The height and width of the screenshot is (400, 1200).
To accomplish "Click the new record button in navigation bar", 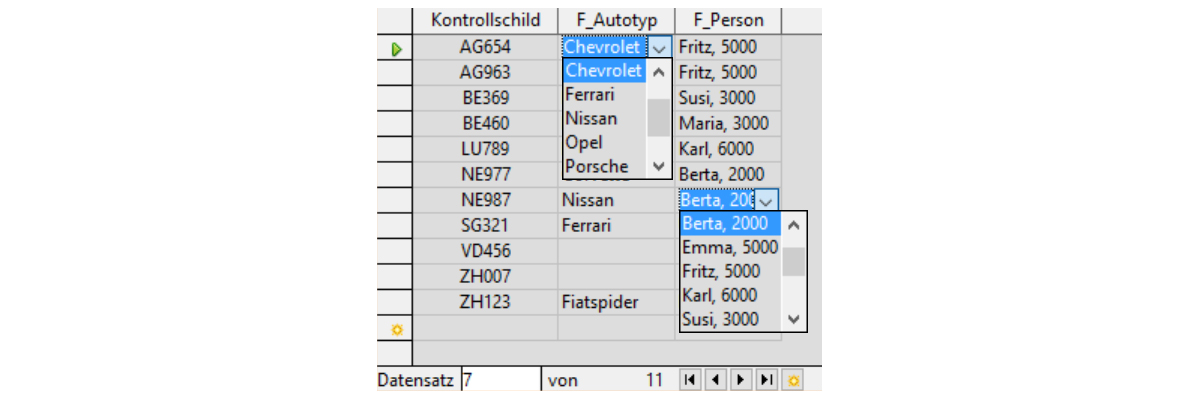I will [793, 380].
